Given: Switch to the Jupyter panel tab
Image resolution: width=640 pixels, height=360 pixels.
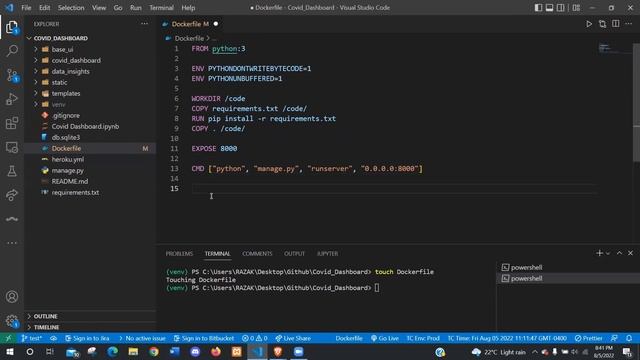Looking at the screenshot, I should click(327, 253).
